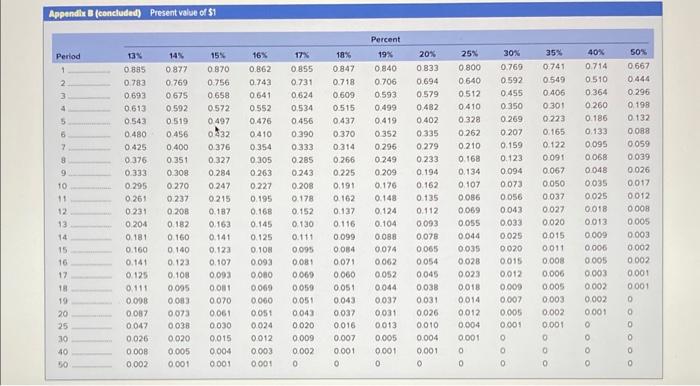The width and height of the screenshot is (700, 386).
Task: Click 0.162 in Period 10 under 20%
Action: [427, 185]
